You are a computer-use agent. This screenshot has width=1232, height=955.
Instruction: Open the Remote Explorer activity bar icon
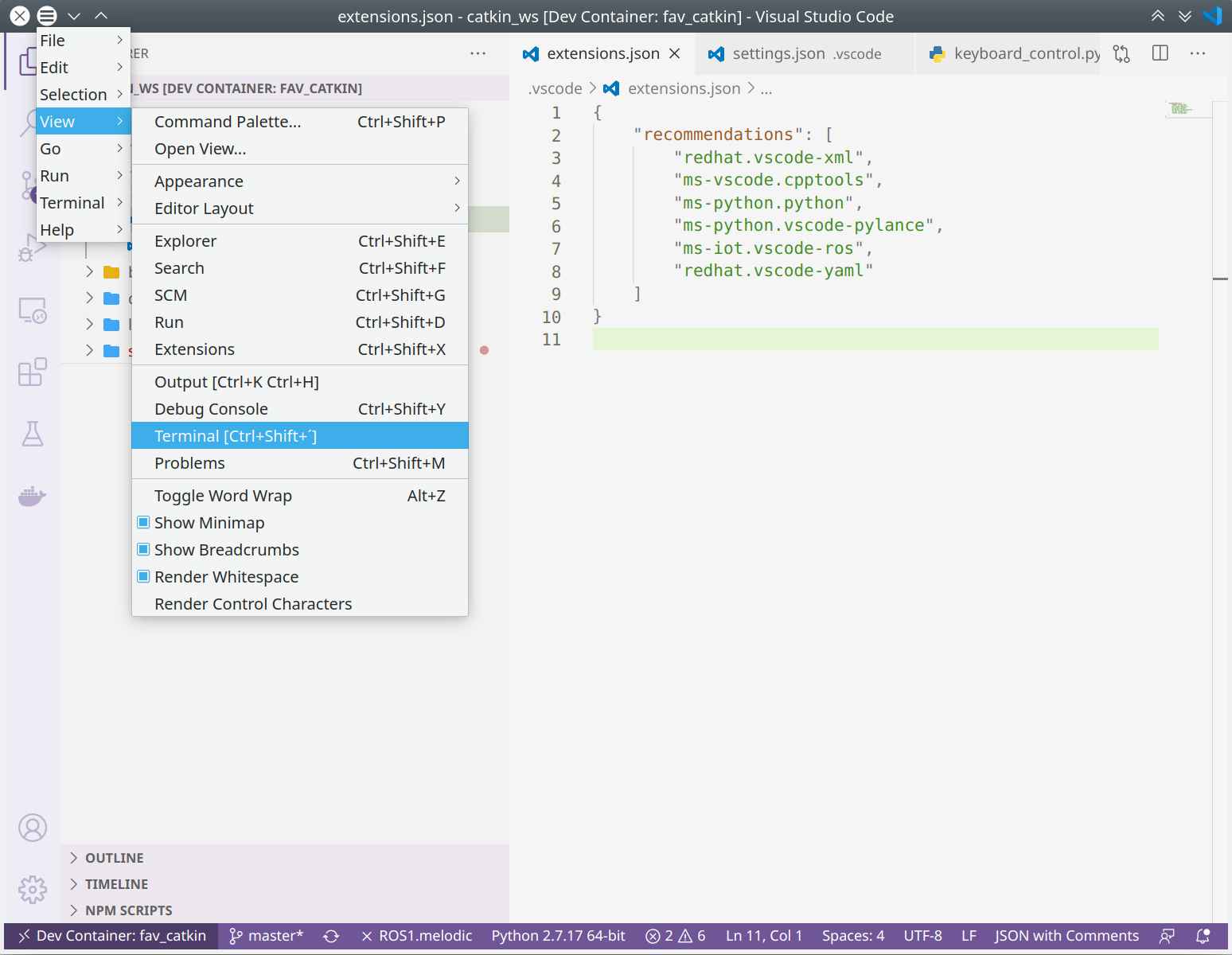click(33, 310)
